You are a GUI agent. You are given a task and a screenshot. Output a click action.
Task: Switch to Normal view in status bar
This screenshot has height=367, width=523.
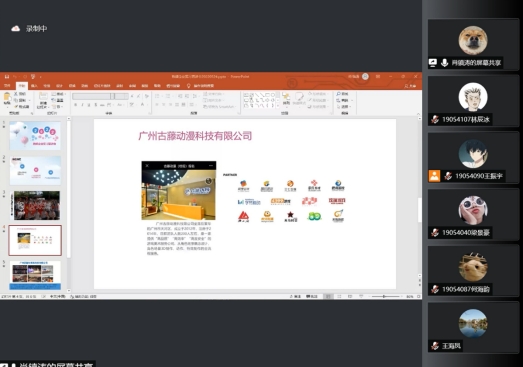coord(328,296)
